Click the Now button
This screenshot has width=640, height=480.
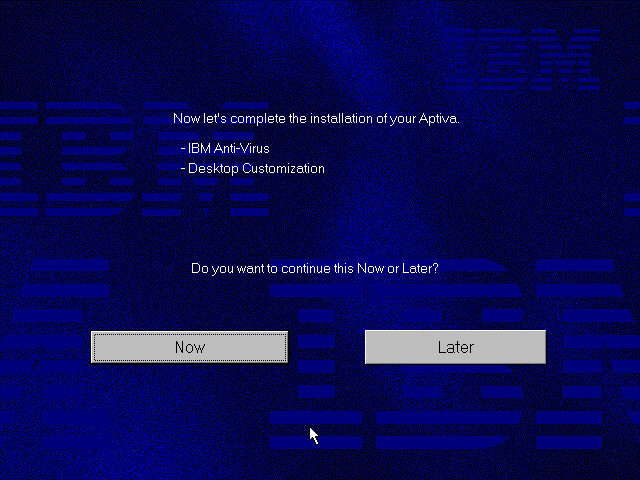189,347
